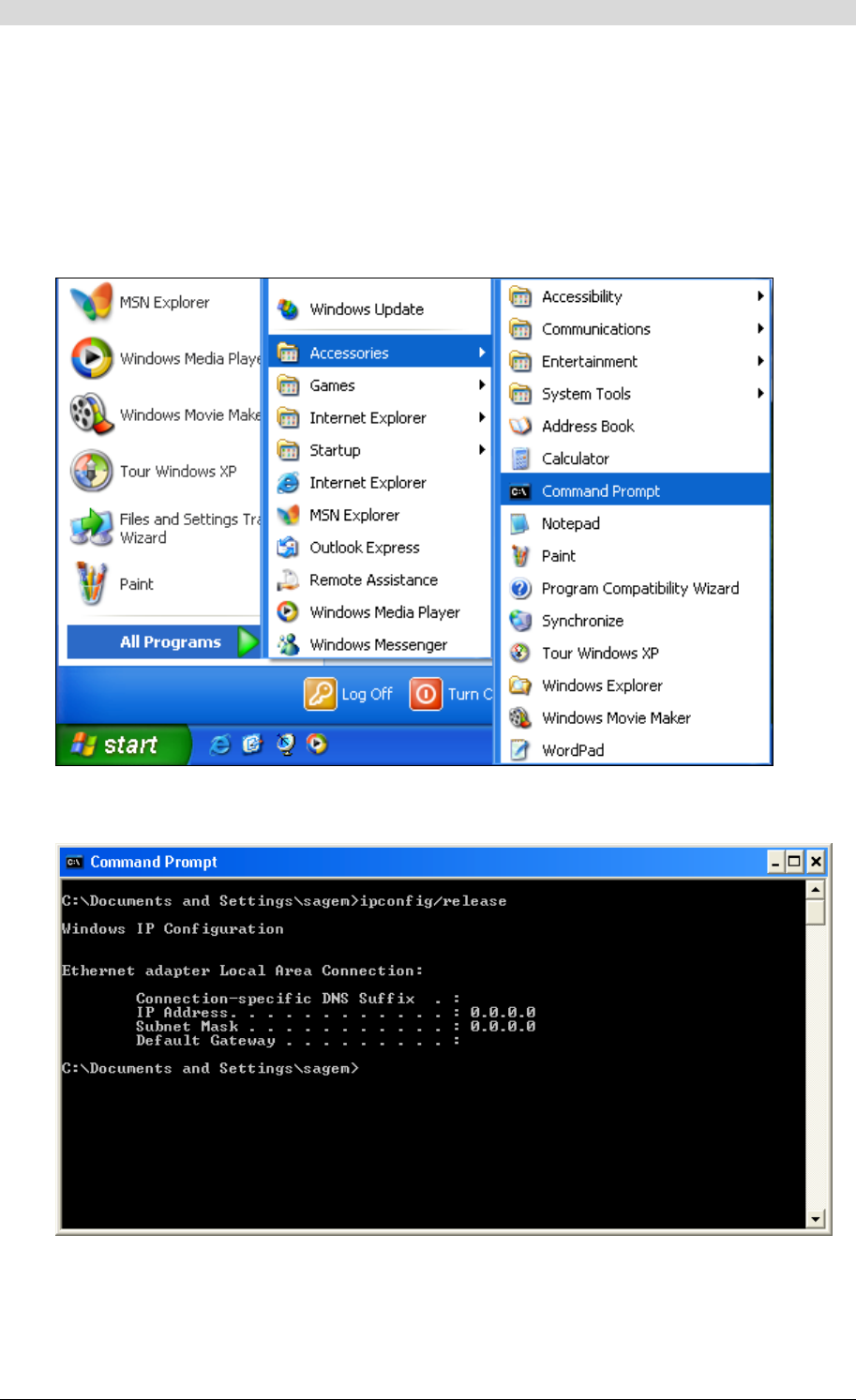Expand the Internet Explorer folder submenu

tap(481, 417)
